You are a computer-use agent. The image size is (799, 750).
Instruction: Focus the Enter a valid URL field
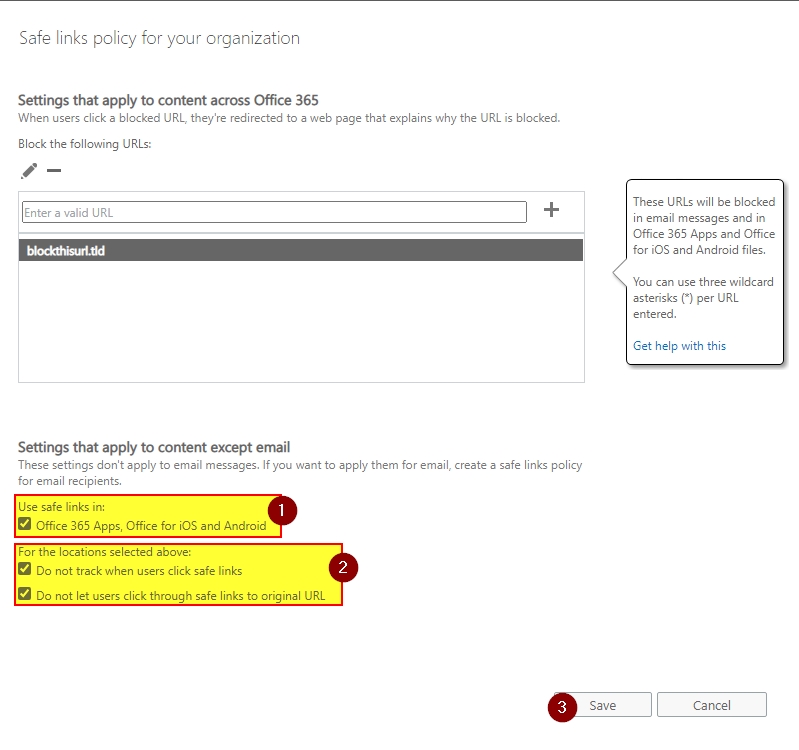click(274, 212)
